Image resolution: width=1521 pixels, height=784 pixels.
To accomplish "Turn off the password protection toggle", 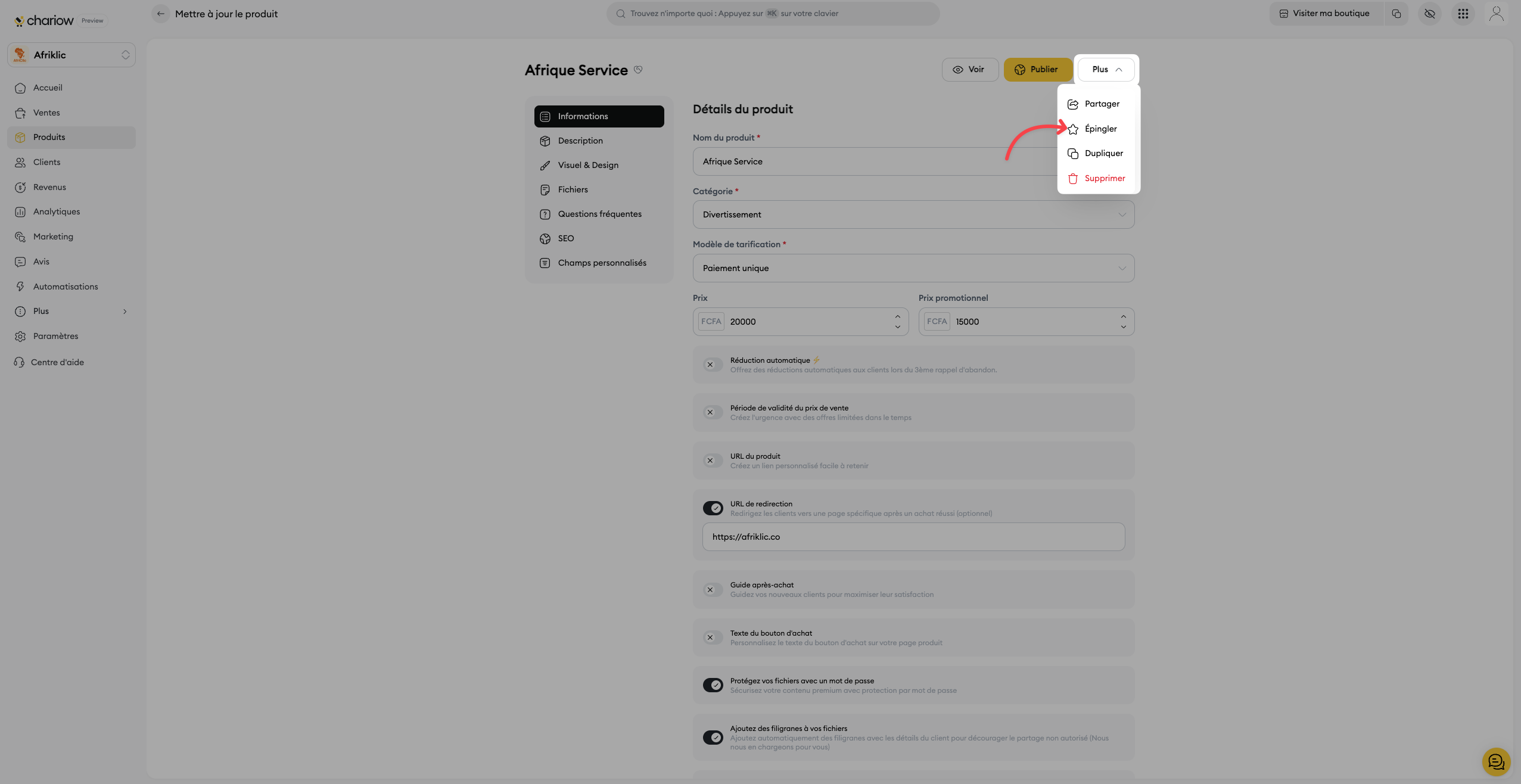I will tap(713, 685).
